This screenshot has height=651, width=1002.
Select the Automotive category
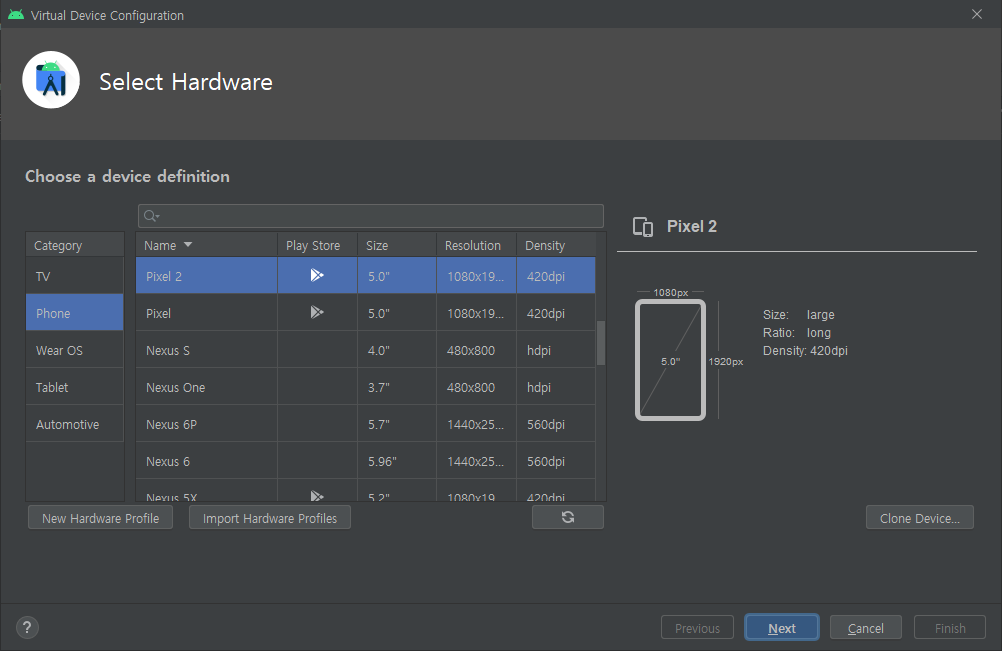coord(75,424)
